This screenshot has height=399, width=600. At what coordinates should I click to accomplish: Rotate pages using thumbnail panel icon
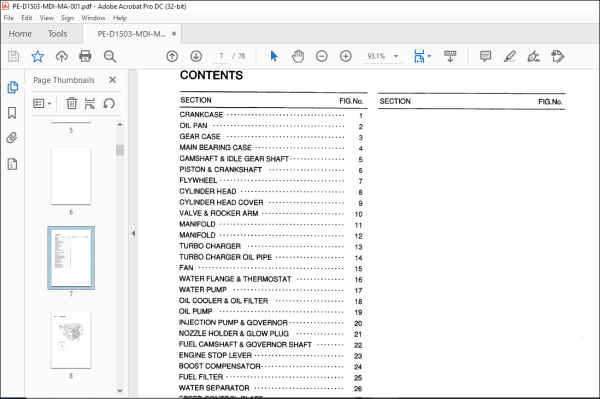click(x=109, y=103)
